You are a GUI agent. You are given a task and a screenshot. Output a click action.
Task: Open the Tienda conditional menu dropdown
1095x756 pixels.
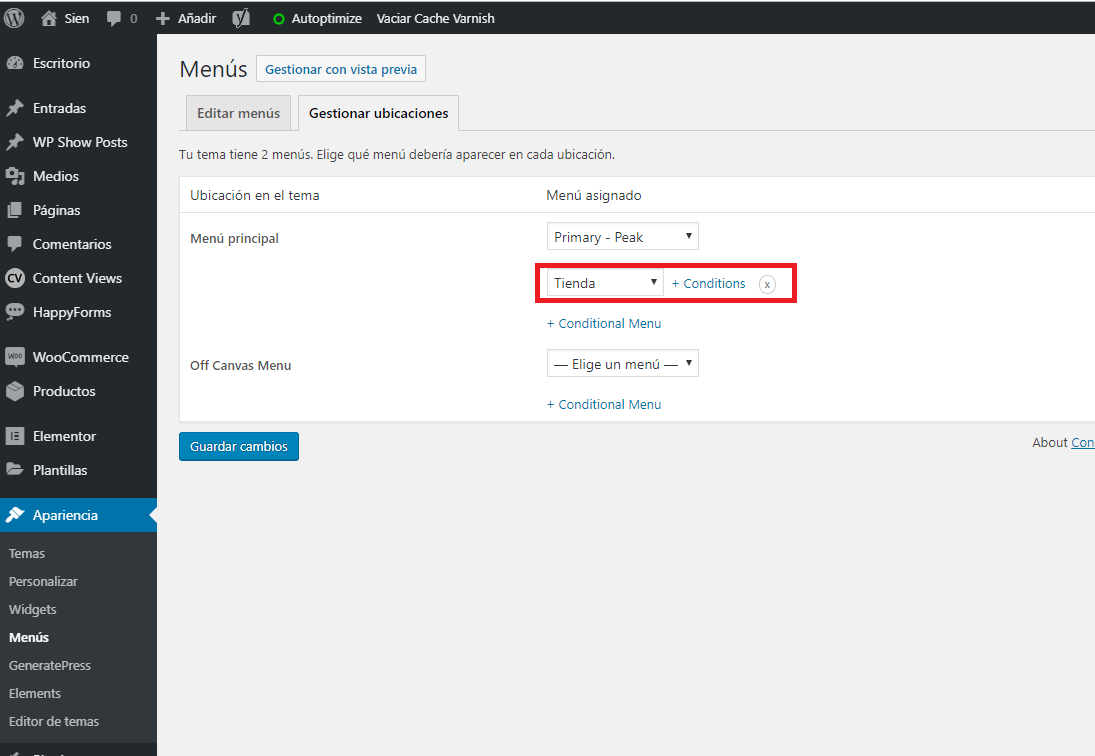pos(605,283)
